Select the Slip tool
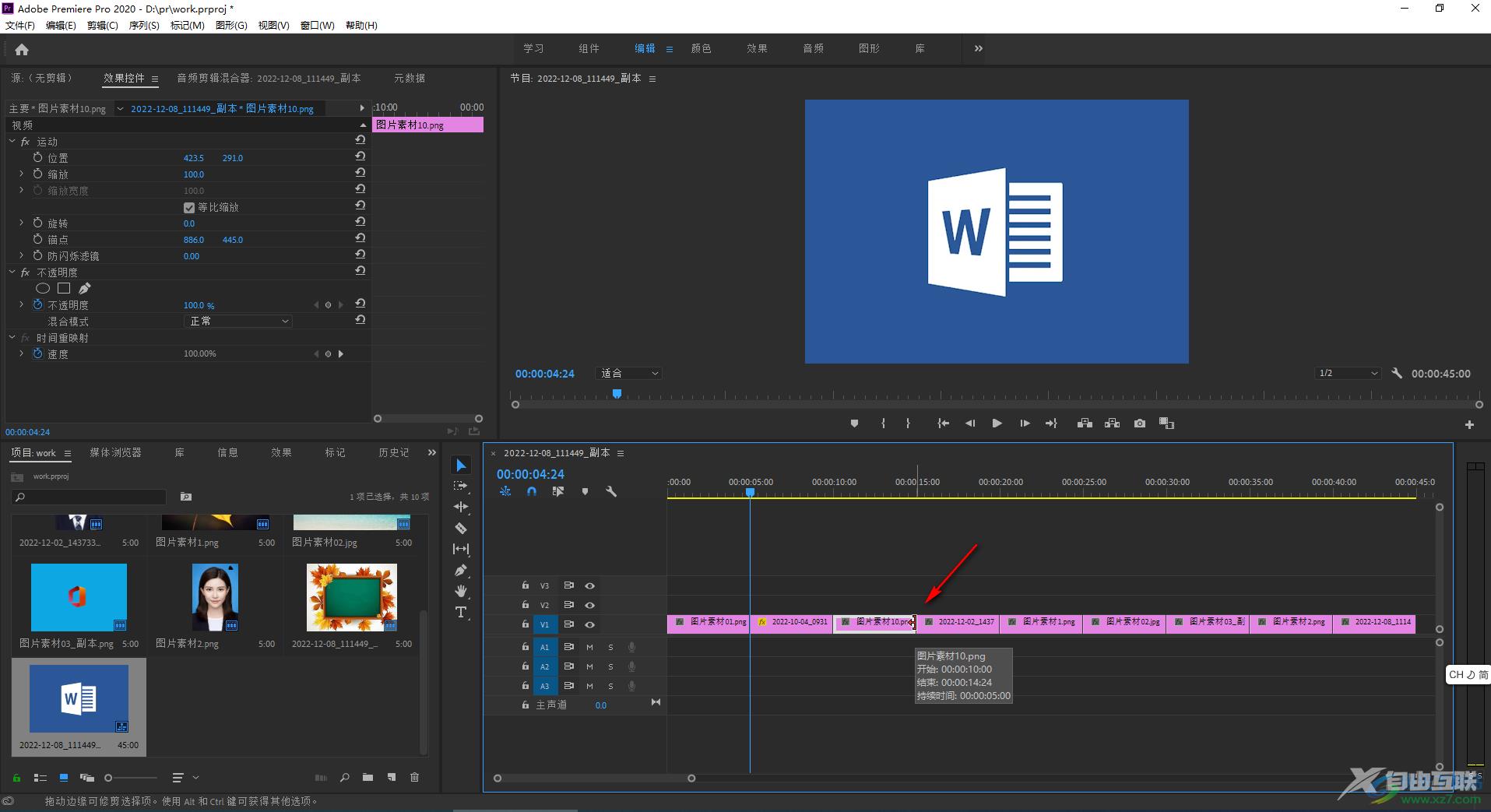This screenshot has width=1491, height=812. (461, 549)
